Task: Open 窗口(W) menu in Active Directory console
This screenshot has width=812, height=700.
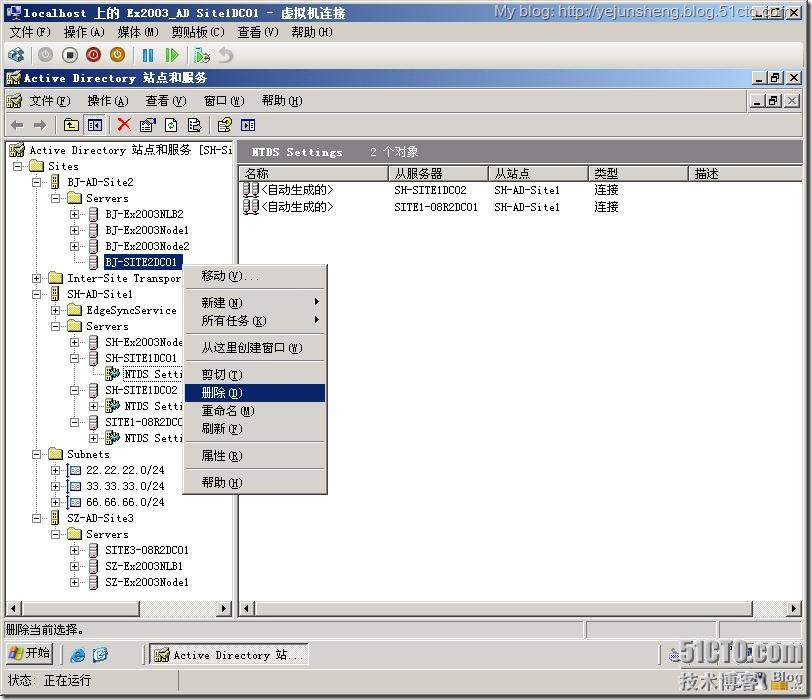Action: tap(224, 100)
